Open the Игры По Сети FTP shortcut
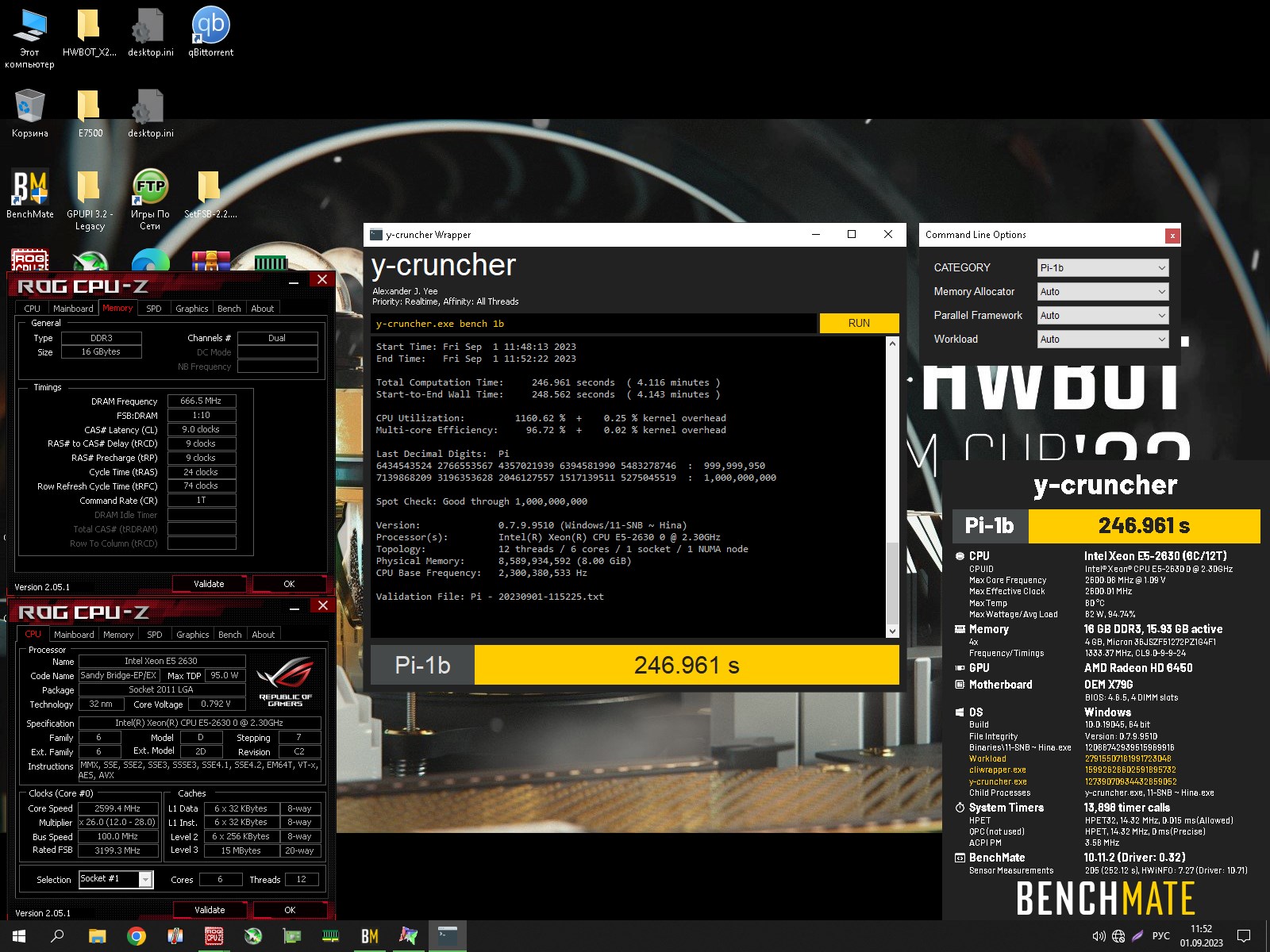This screenshot has width=1270, height=952. 150,200
